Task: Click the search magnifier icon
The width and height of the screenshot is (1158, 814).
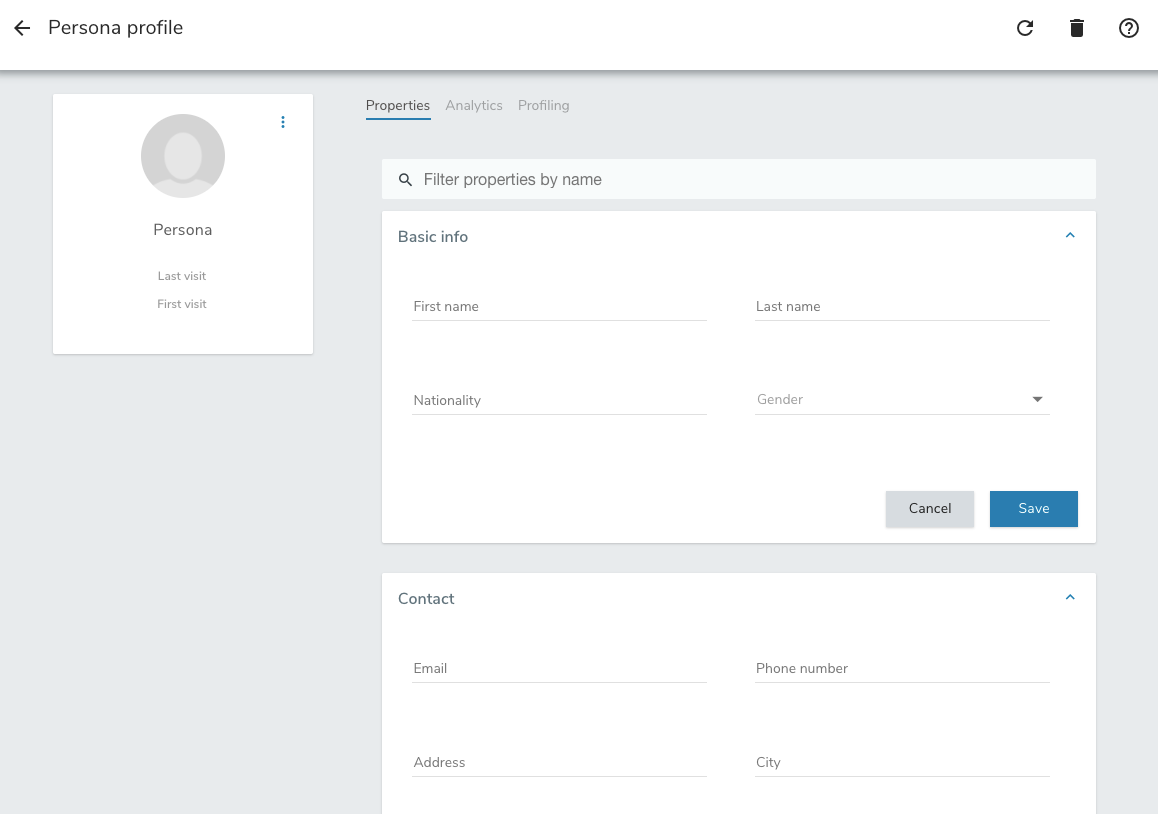Action: click(405, 180)
